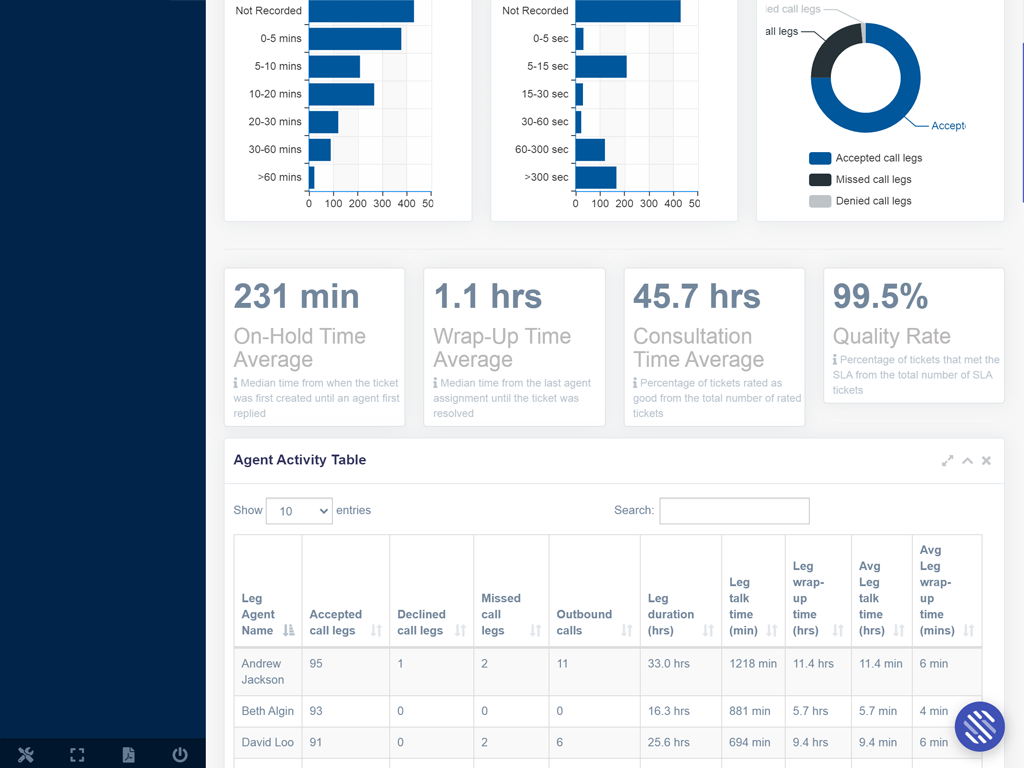Image resolution: width=1024 pixels, height=768 pixels.
Task: Open the Show entries count dropdown
Action: tap(298, 511)
